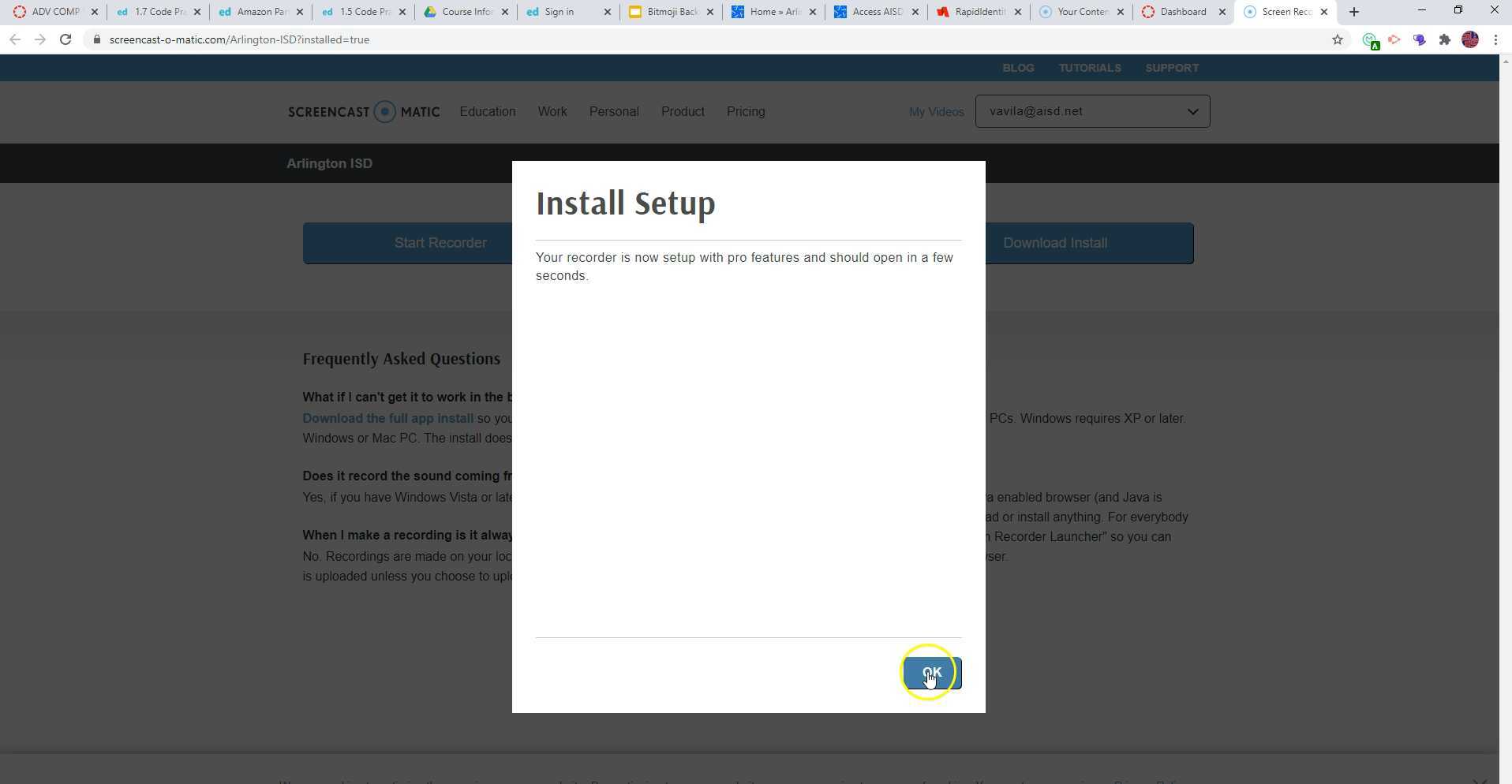Click the Screencast-O-Matic logo icon
Image resolution: width=1512 pixels, height=784 pixels.
(x=384, y=111)
